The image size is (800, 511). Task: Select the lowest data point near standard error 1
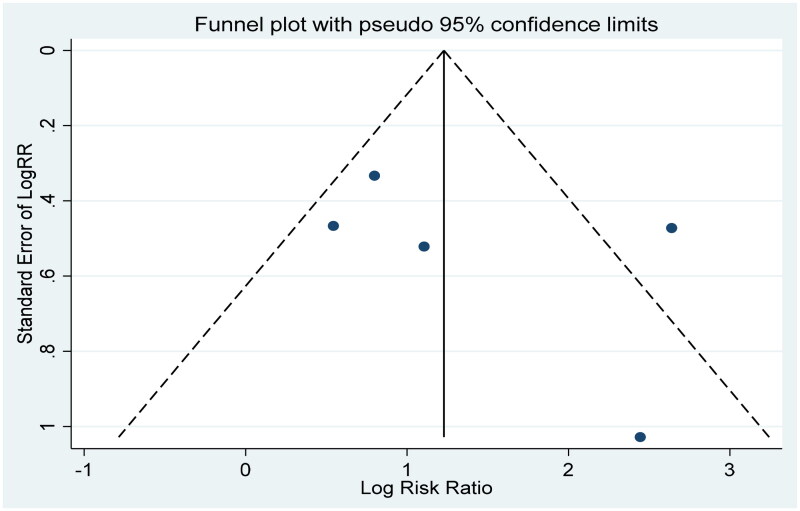click(x=640, y=437)
